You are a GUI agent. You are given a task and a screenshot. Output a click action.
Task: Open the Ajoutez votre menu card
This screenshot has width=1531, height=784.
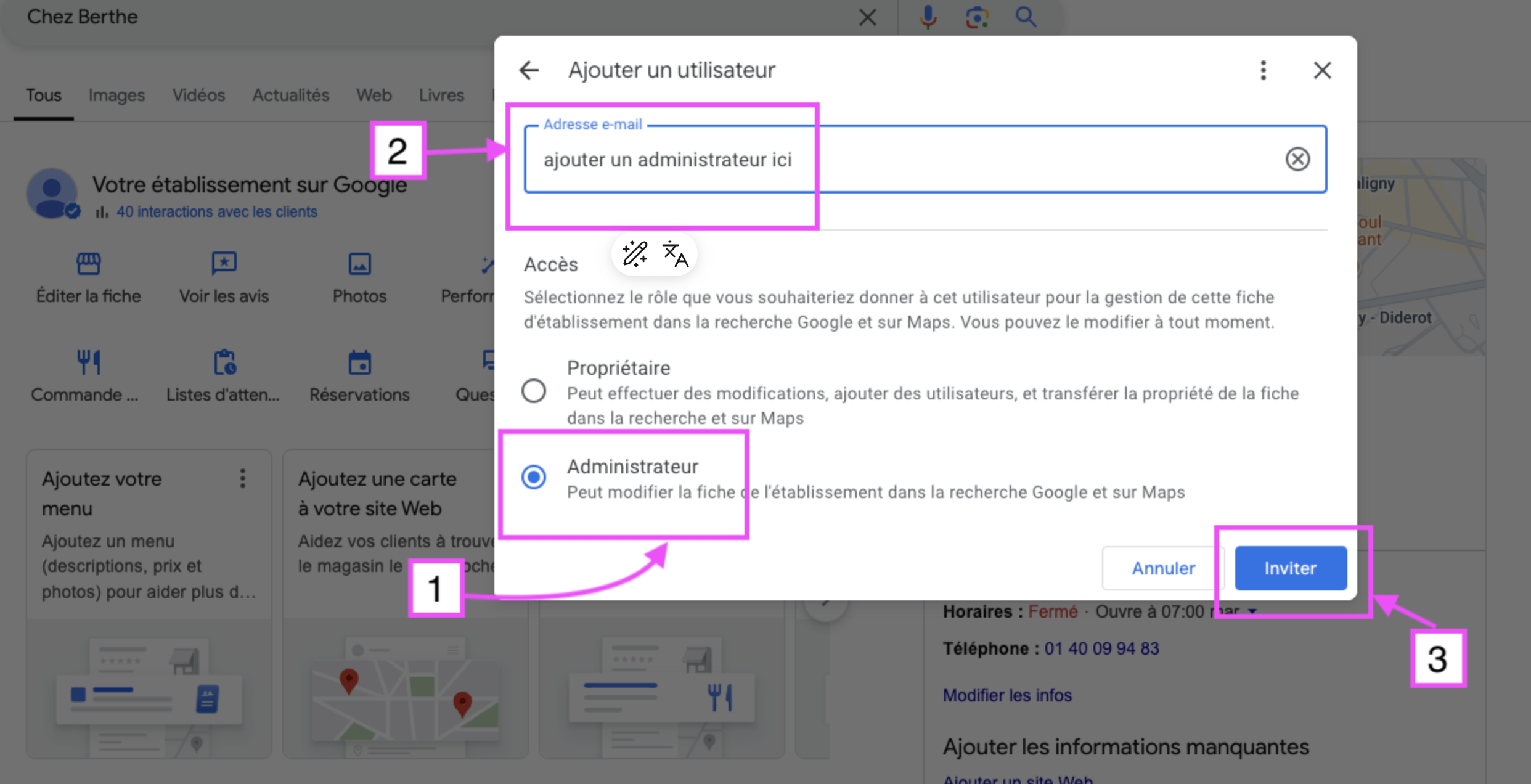(149, 604)
